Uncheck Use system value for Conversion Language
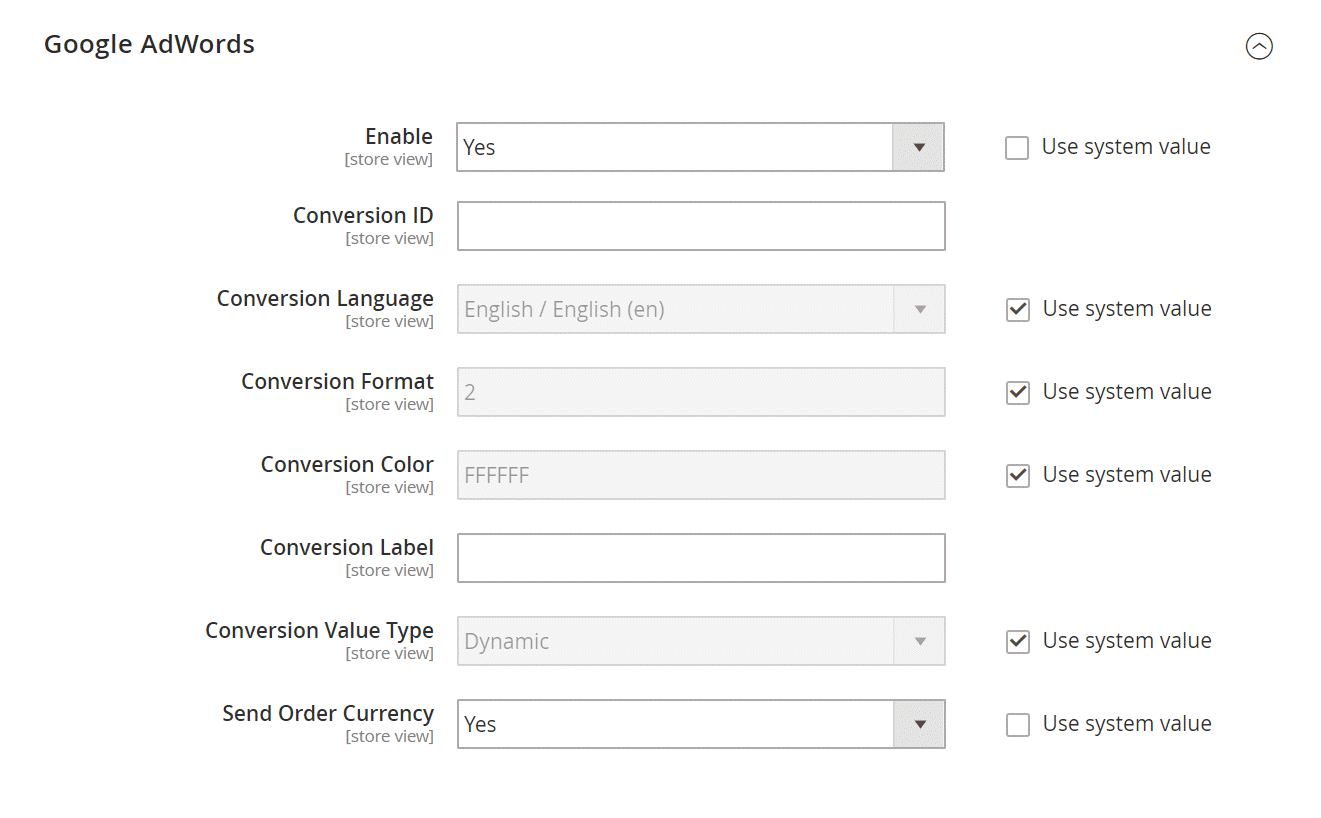Viewport: 1321px width, 818px height. (x=1018, y=310)
